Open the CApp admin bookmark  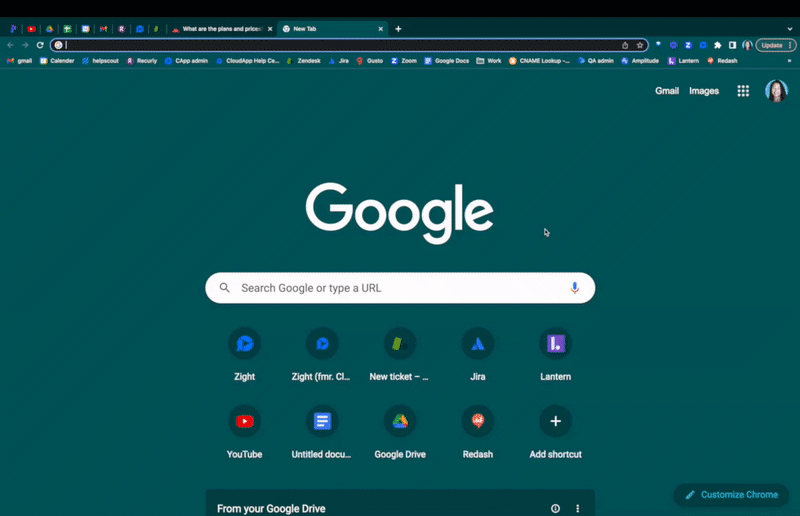click(186, 61)
